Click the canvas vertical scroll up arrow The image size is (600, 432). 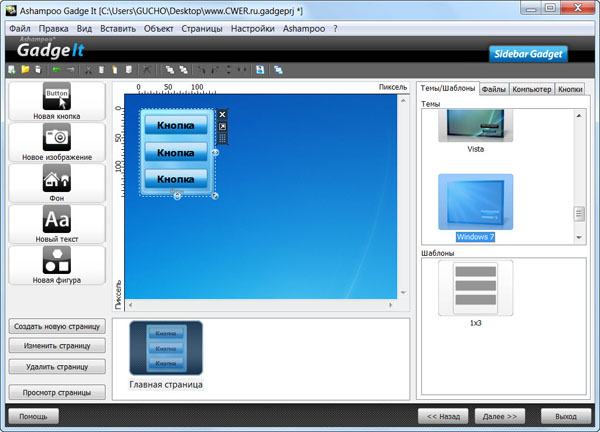pyautogui.click(x=403, y=101)
